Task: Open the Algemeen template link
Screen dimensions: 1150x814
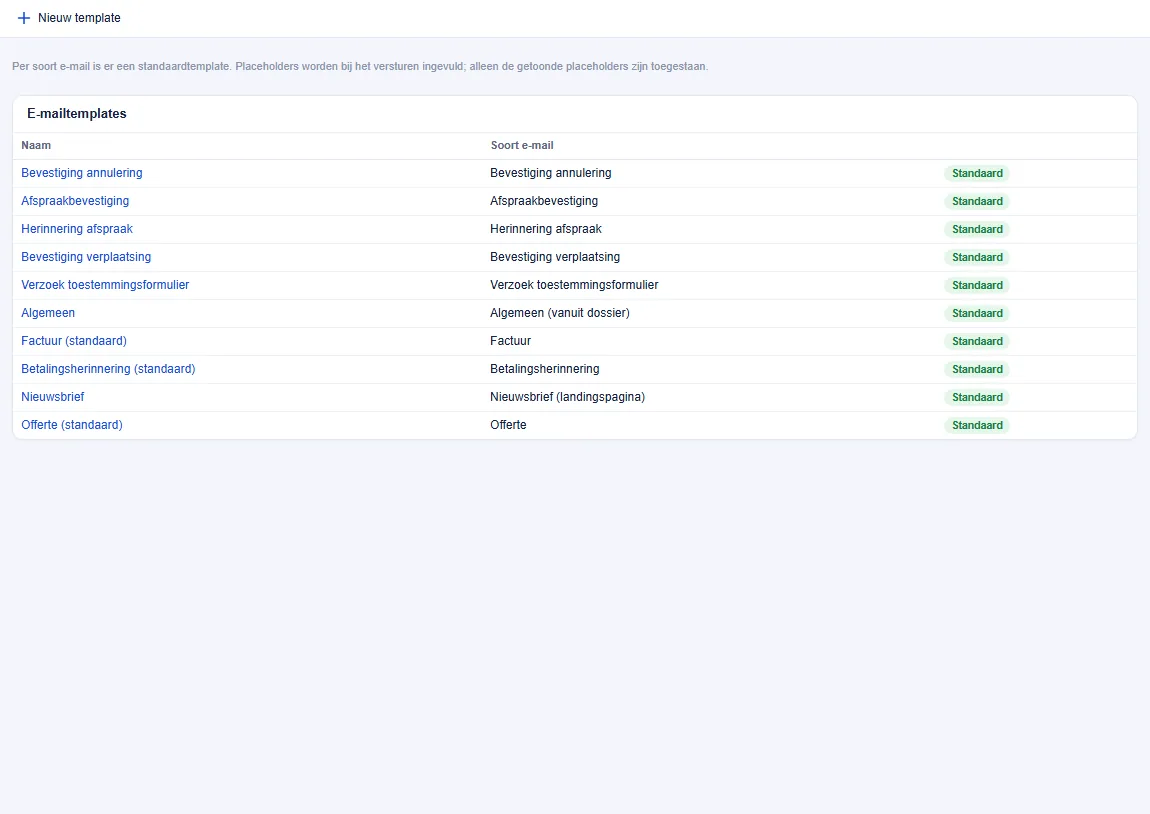Action: click(48, 312)
